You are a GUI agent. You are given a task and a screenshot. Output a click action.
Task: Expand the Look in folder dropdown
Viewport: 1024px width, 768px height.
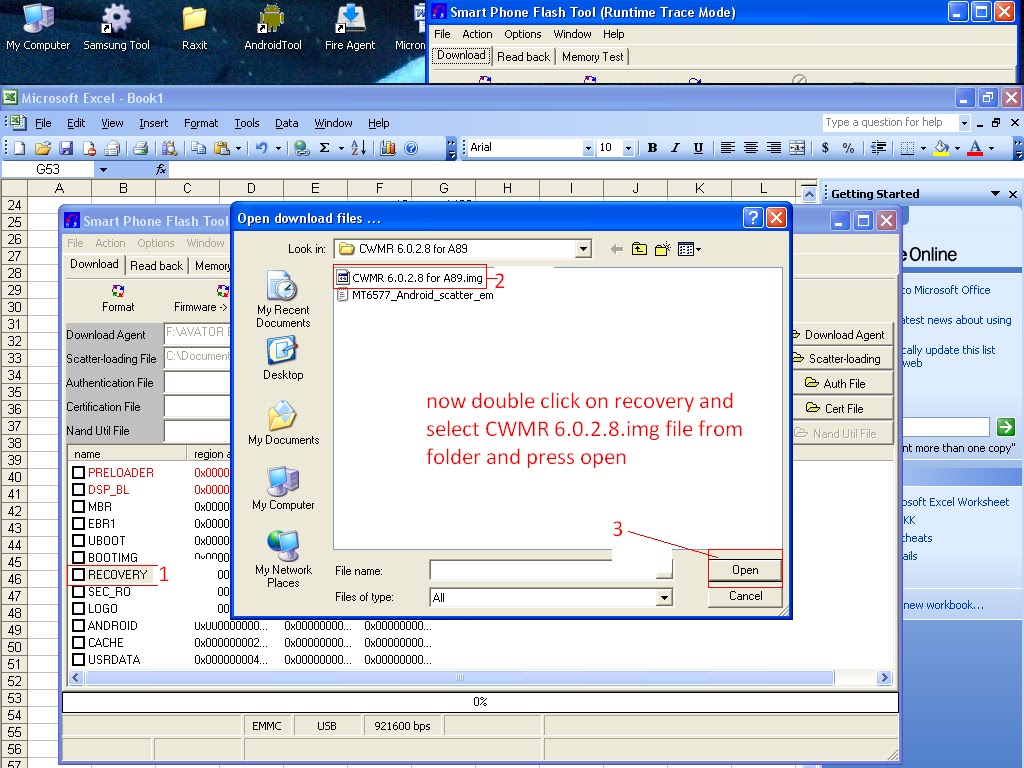click(583, 249)
